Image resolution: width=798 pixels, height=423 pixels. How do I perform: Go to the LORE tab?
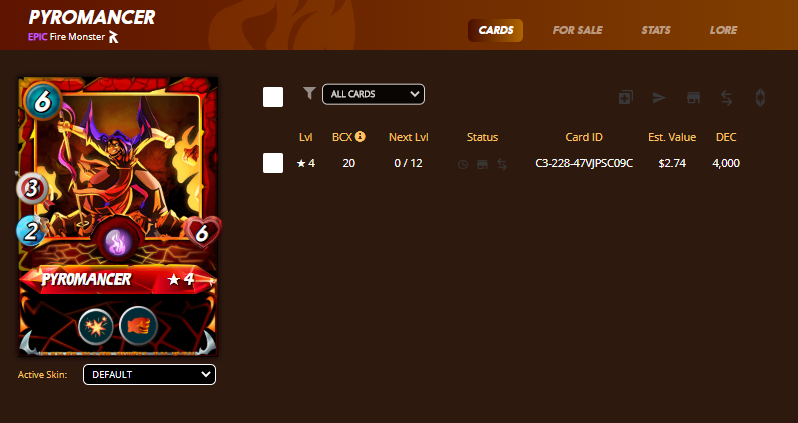(723, 30)
